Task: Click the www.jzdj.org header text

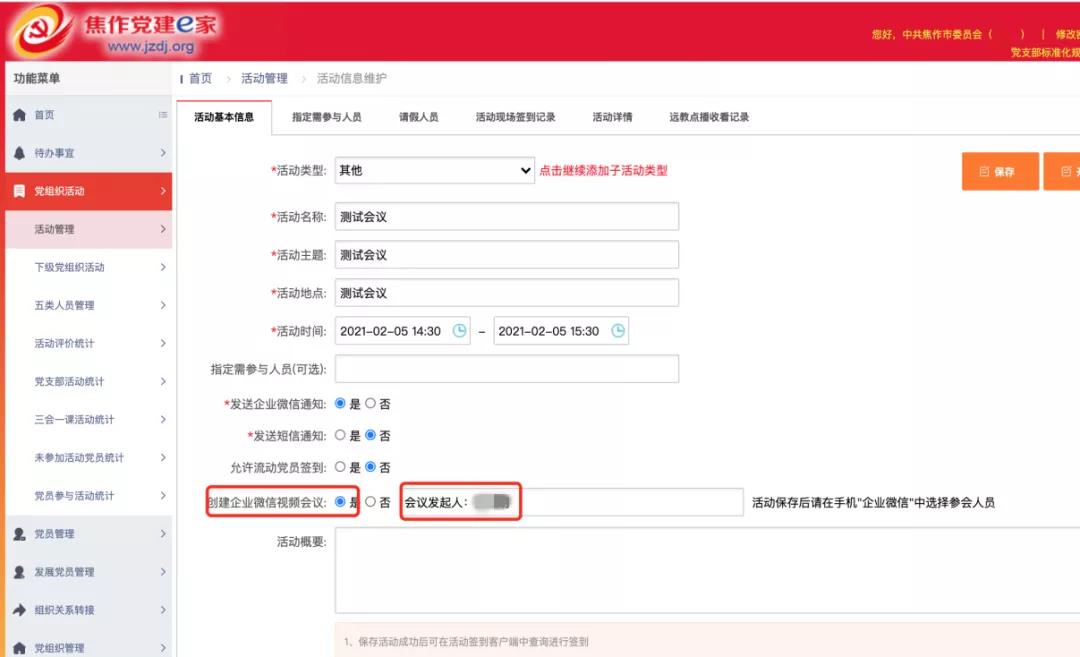Action: (151, 47)
